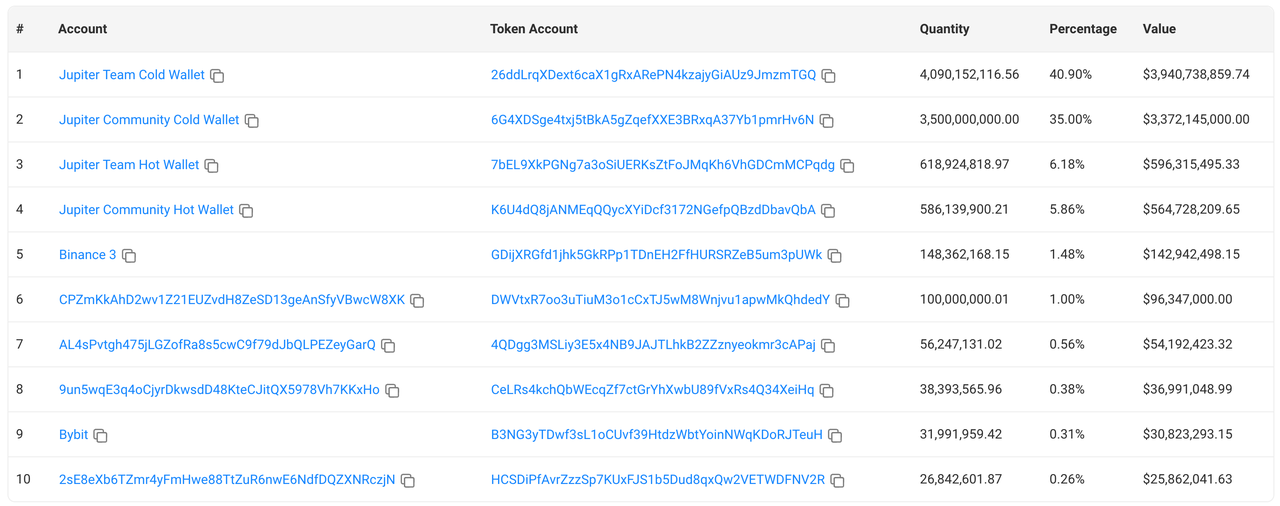Open the Binance 3 account link
Image resolution: width=1280 pixels, height=506 pixels.
coord(87,255)
